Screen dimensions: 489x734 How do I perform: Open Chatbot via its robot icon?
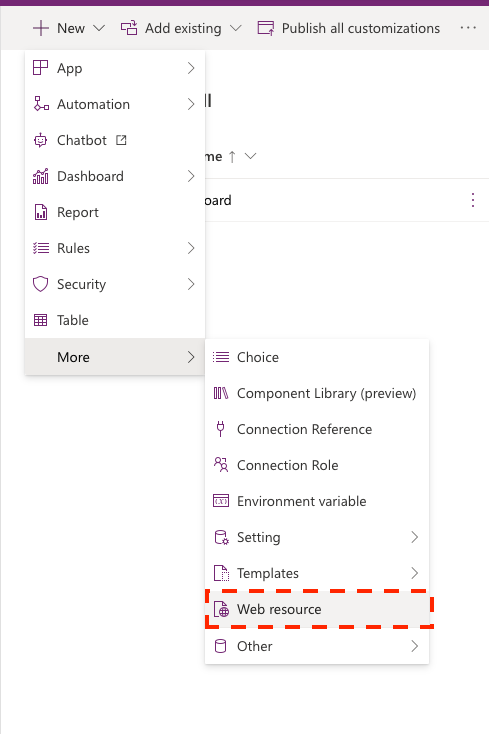[x=40, y=140]
